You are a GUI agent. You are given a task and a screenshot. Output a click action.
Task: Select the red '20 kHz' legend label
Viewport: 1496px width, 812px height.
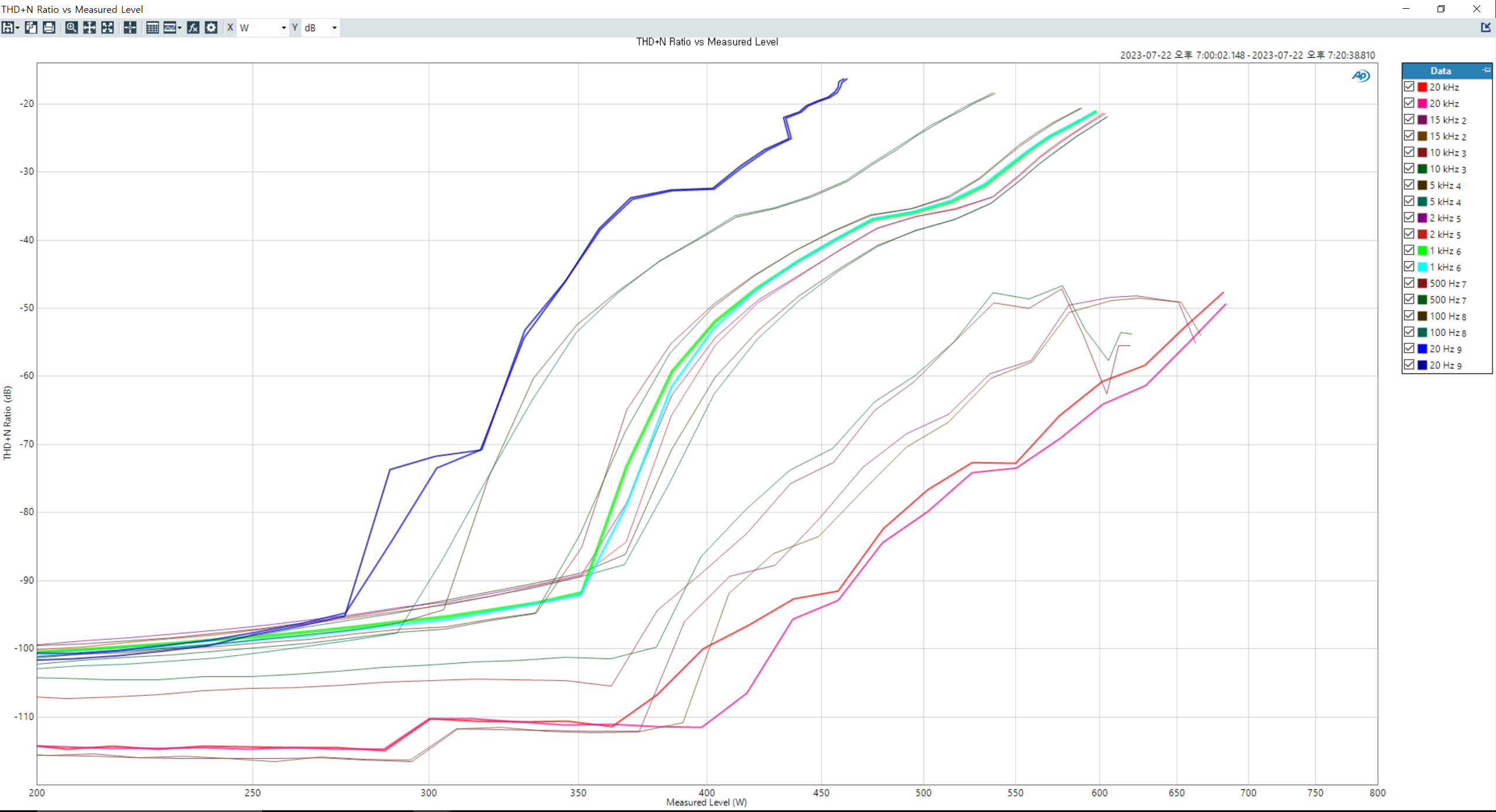[1445, 87]
